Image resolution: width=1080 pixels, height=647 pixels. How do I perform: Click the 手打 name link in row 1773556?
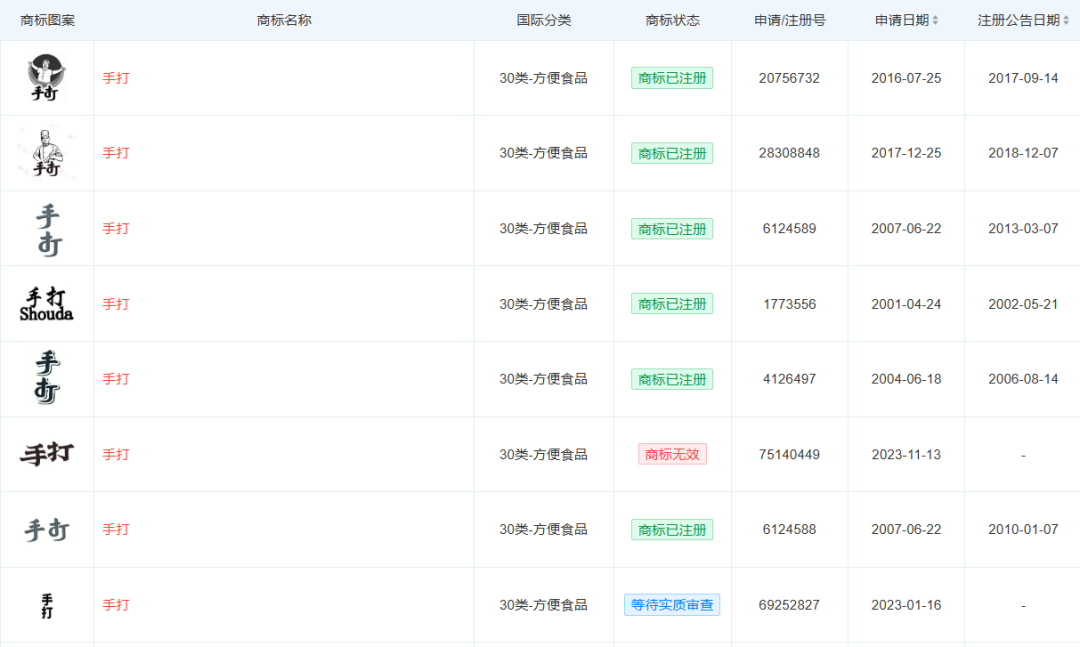pos(116,304)
